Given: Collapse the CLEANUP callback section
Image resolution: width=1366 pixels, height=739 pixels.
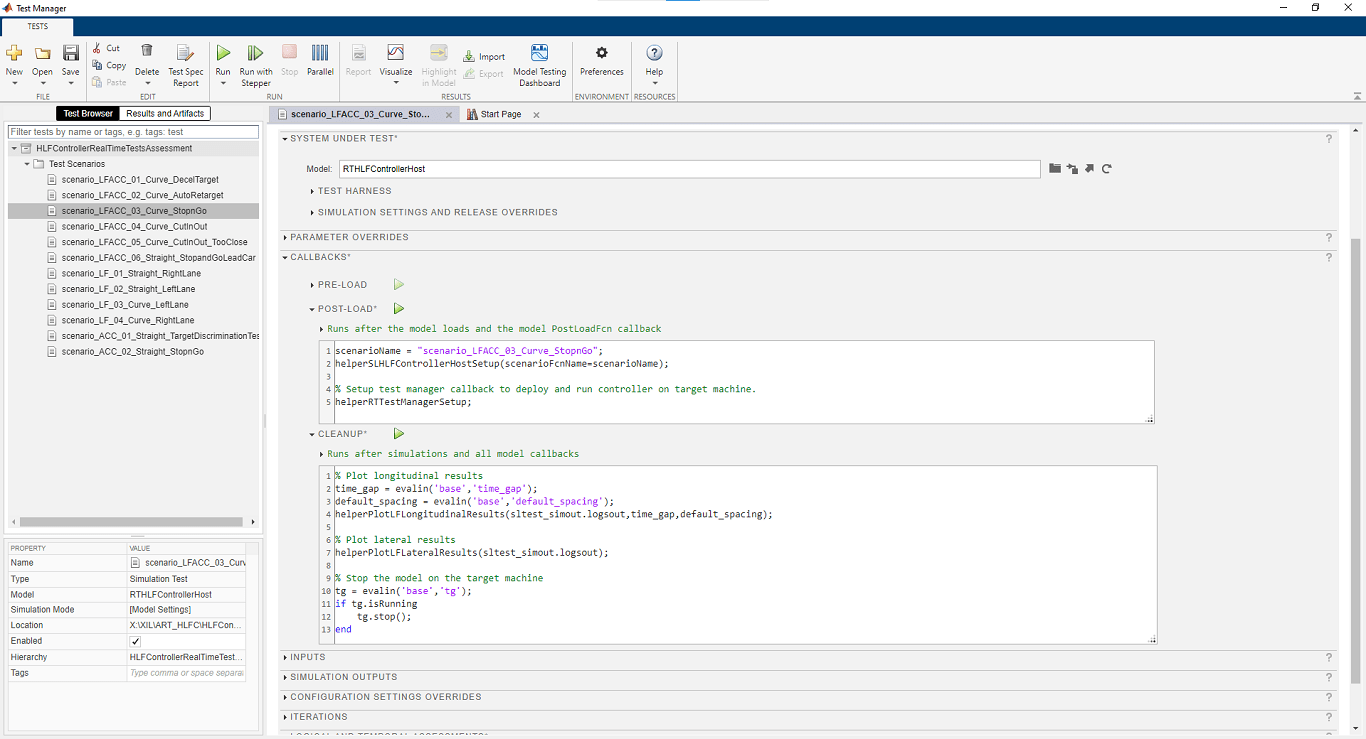Looking at the screenshot, I should pyautogui.click(x=313, y=434).
